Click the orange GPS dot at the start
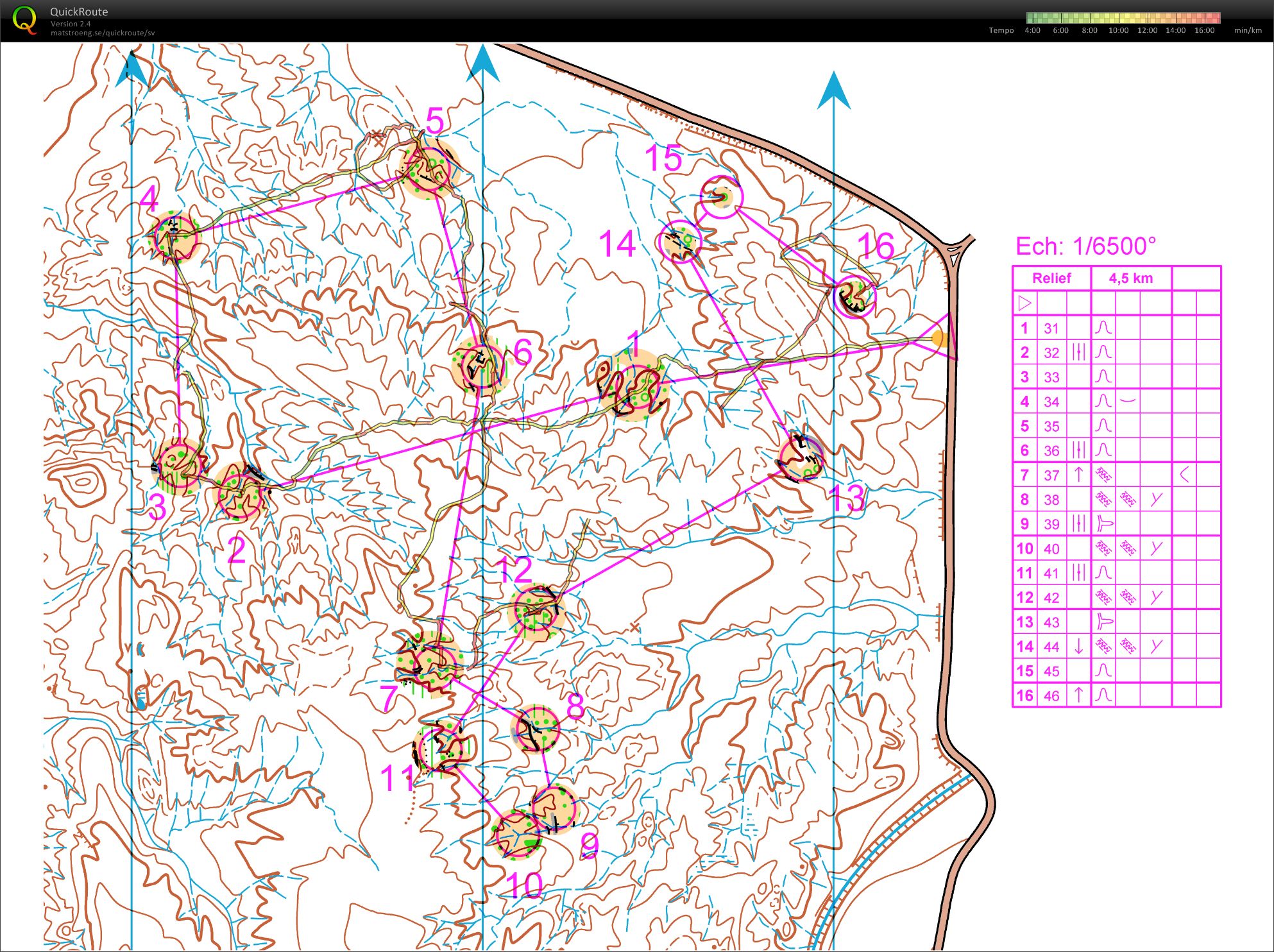The height and width of the screenshot is (952, 1274). [x=940, y=338]
